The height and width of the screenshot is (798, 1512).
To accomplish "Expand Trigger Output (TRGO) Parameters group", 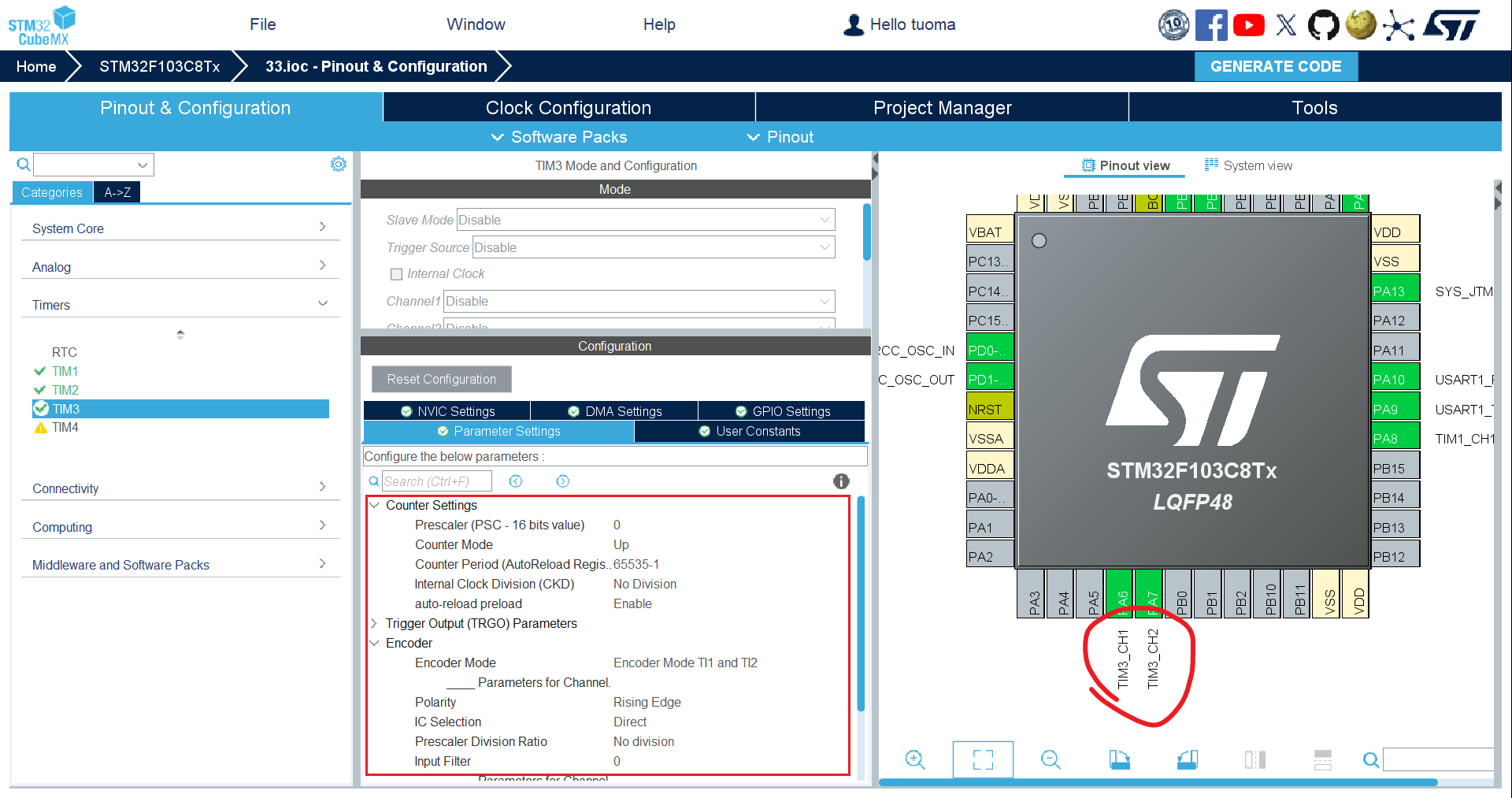I will pos(375,623).
